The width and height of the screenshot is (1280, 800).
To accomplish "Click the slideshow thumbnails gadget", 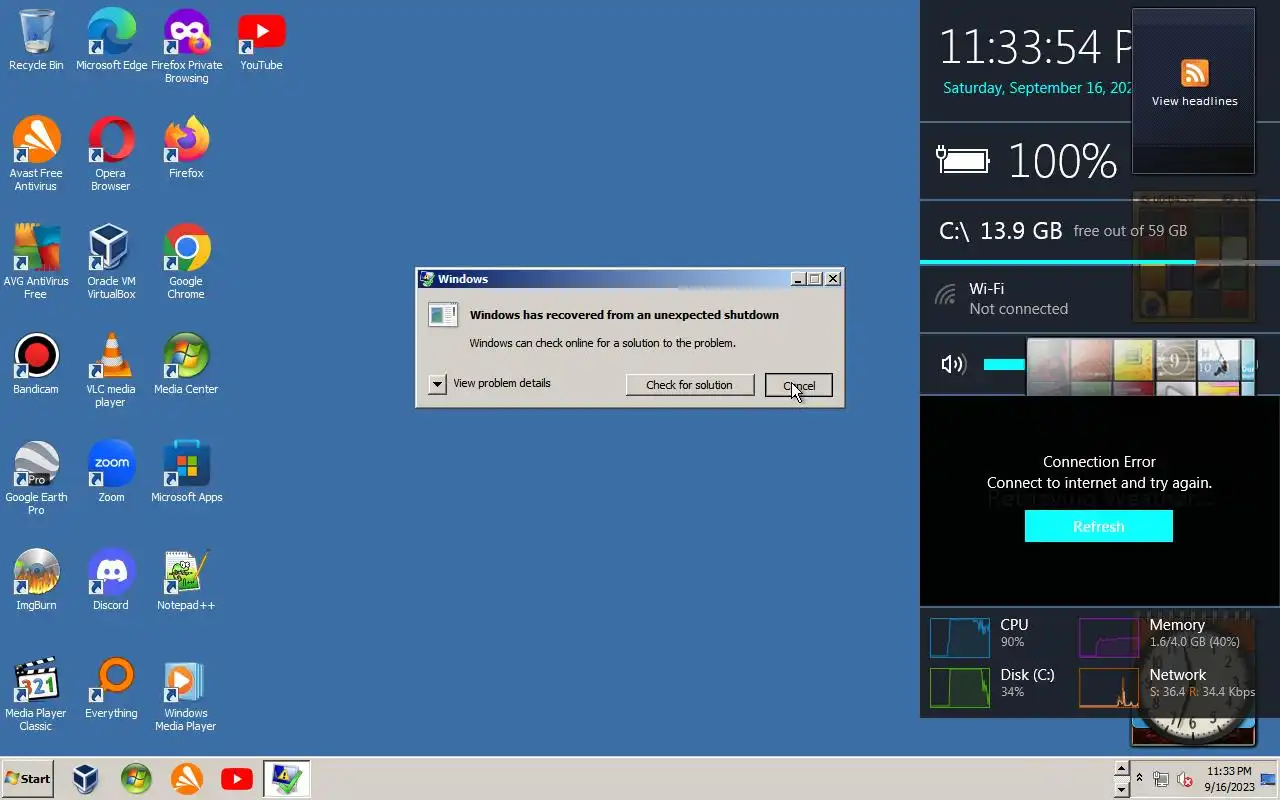I will click(1140, 367).
